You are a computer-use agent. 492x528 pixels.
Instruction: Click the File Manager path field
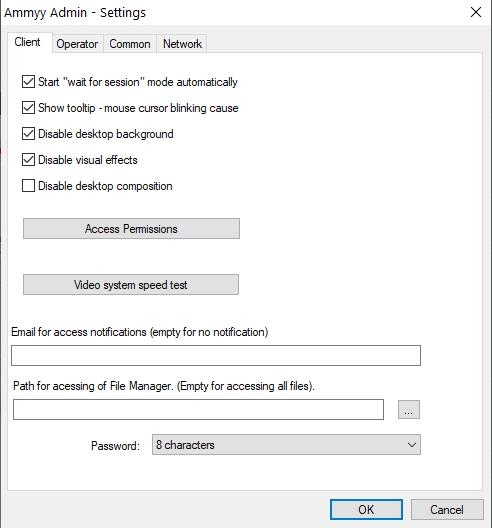pyautogui.click(x=198, y=409)
